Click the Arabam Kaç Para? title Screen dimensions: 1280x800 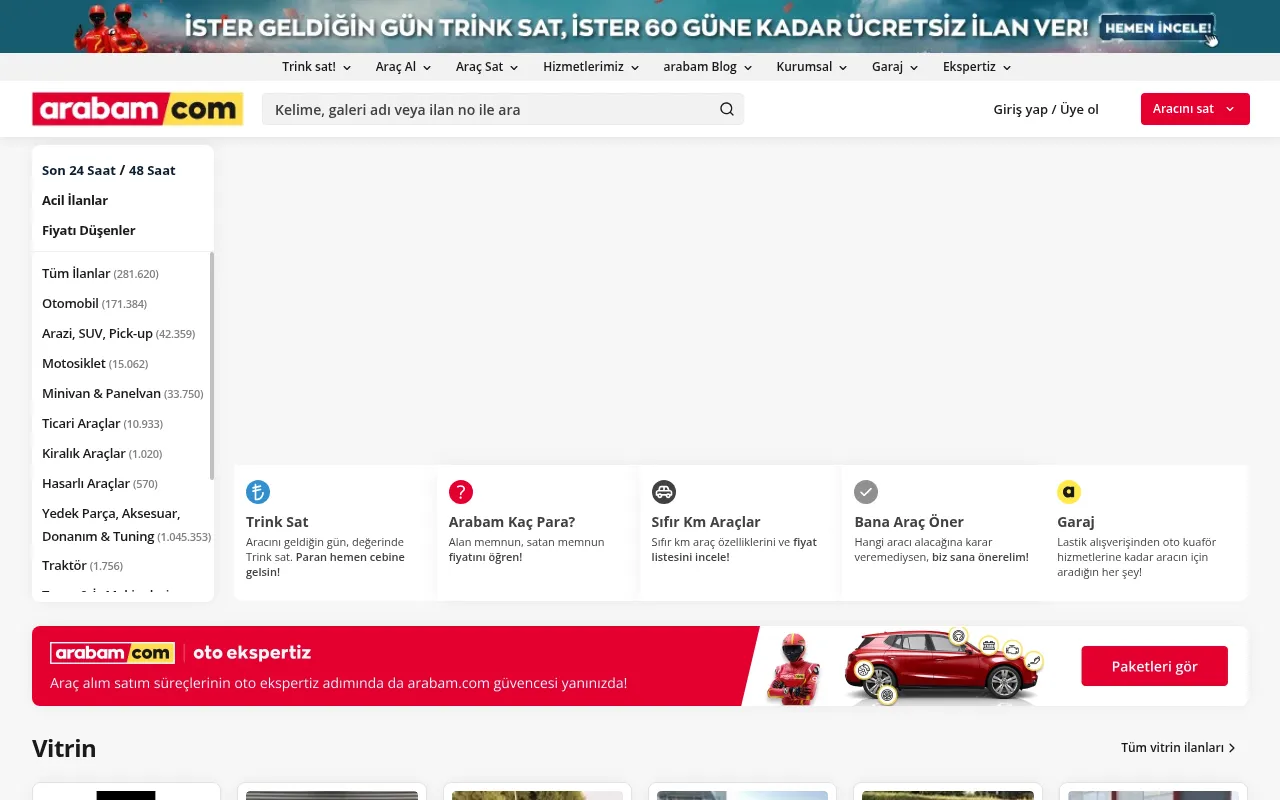click(x=512, y=522)
